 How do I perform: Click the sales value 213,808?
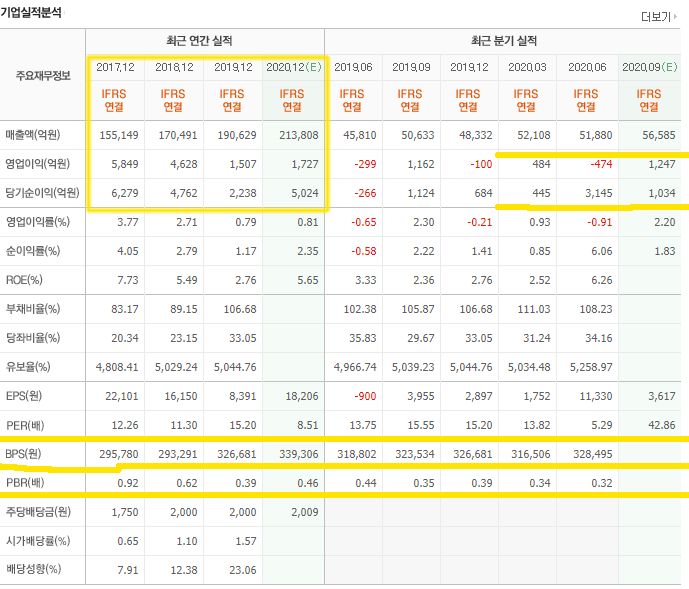pos(299,135)
